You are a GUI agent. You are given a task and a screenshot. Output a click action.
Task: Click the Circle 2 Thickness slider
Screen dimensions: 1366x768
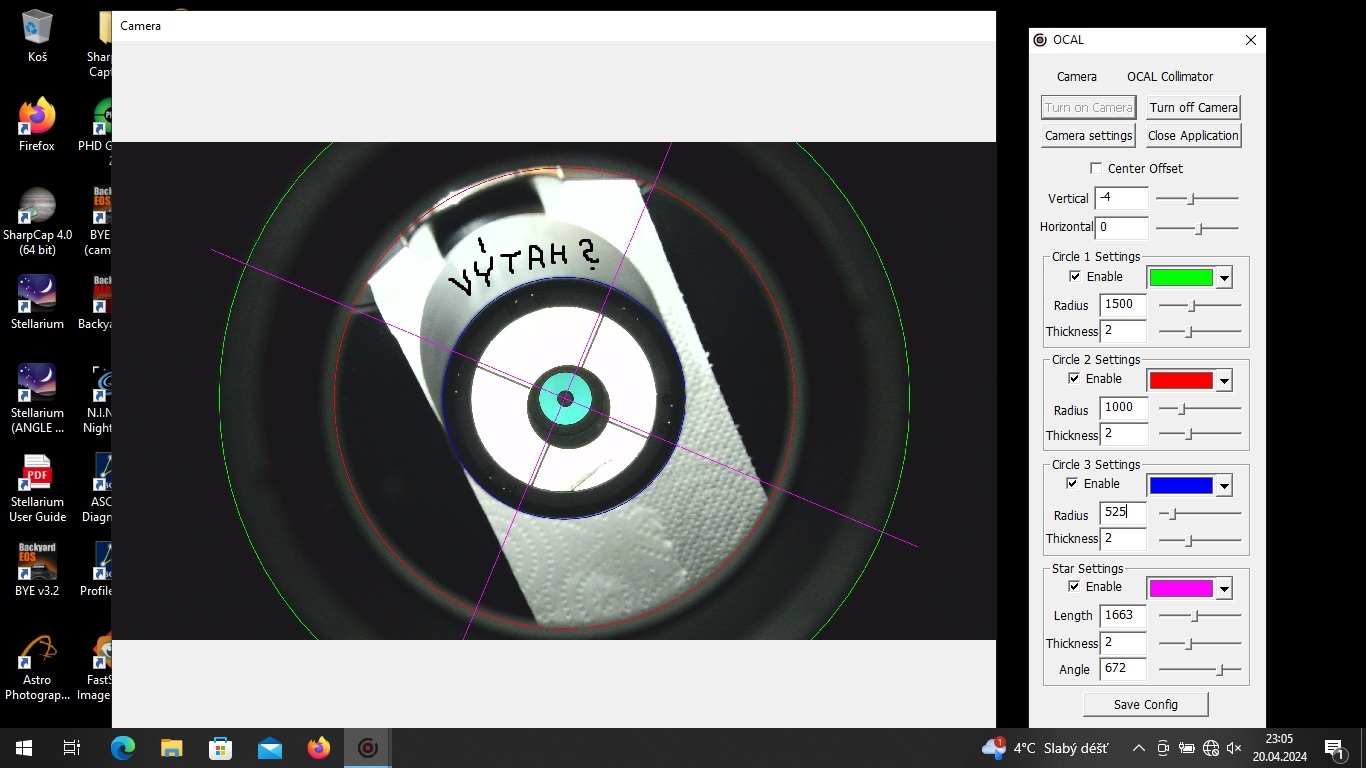1200,434
